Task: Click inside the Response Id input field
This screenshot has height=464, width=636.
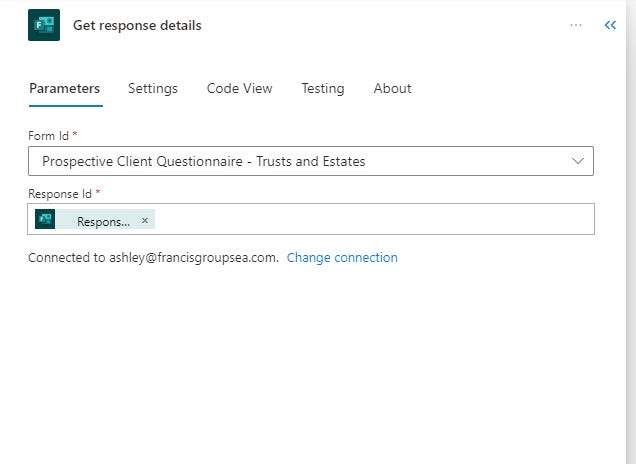Action: [x=311, y=219]
